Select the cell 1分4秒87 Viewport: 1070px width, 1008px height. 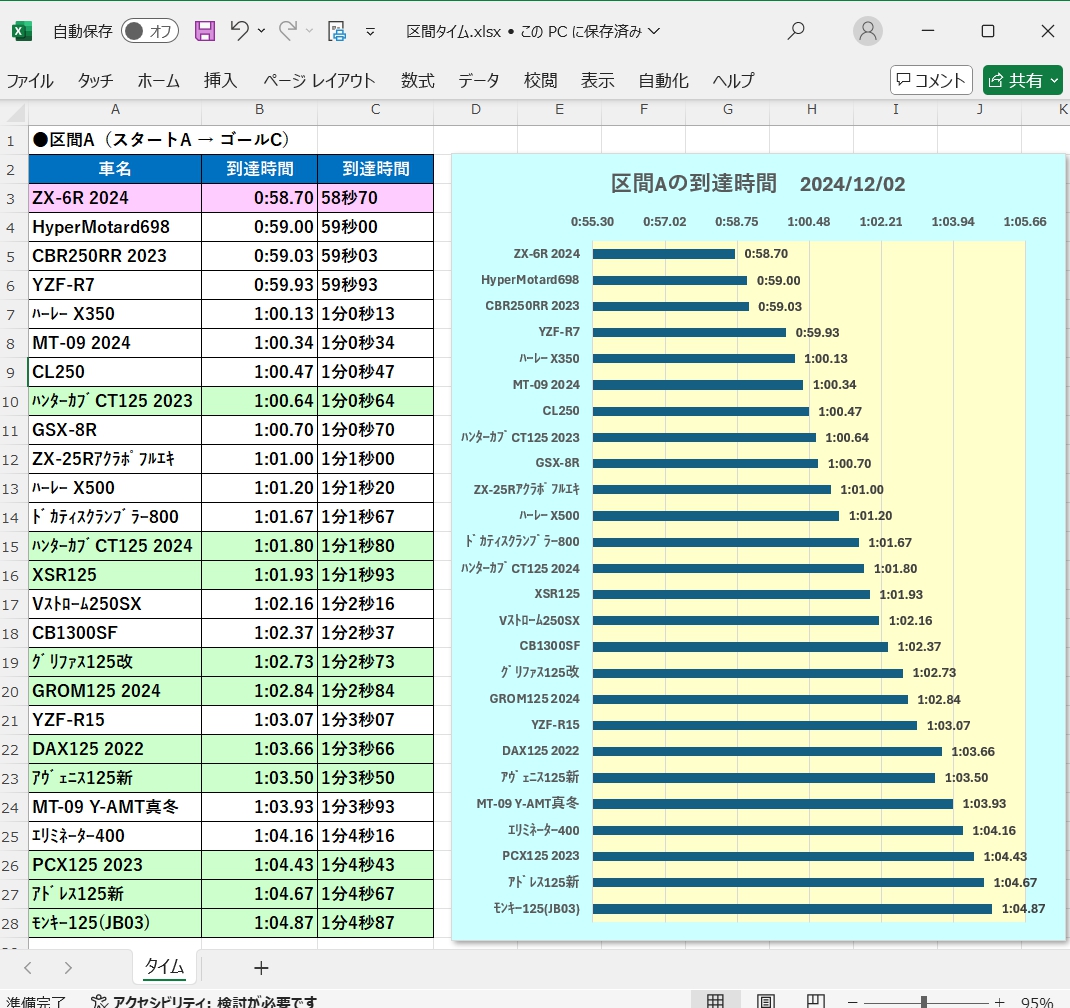(x=375, y=923)
